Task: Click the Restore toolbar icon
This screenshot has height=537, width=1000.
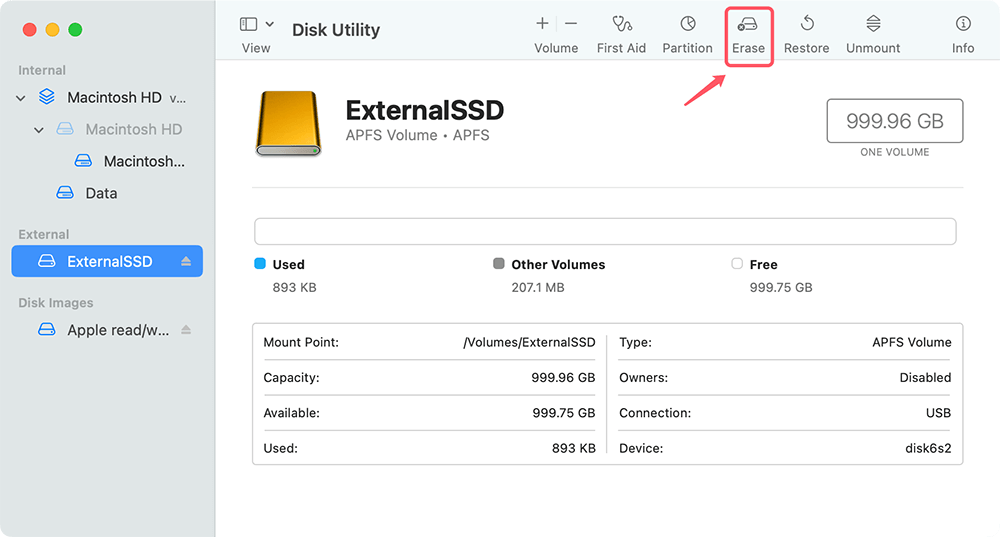Action: [807, 24]
